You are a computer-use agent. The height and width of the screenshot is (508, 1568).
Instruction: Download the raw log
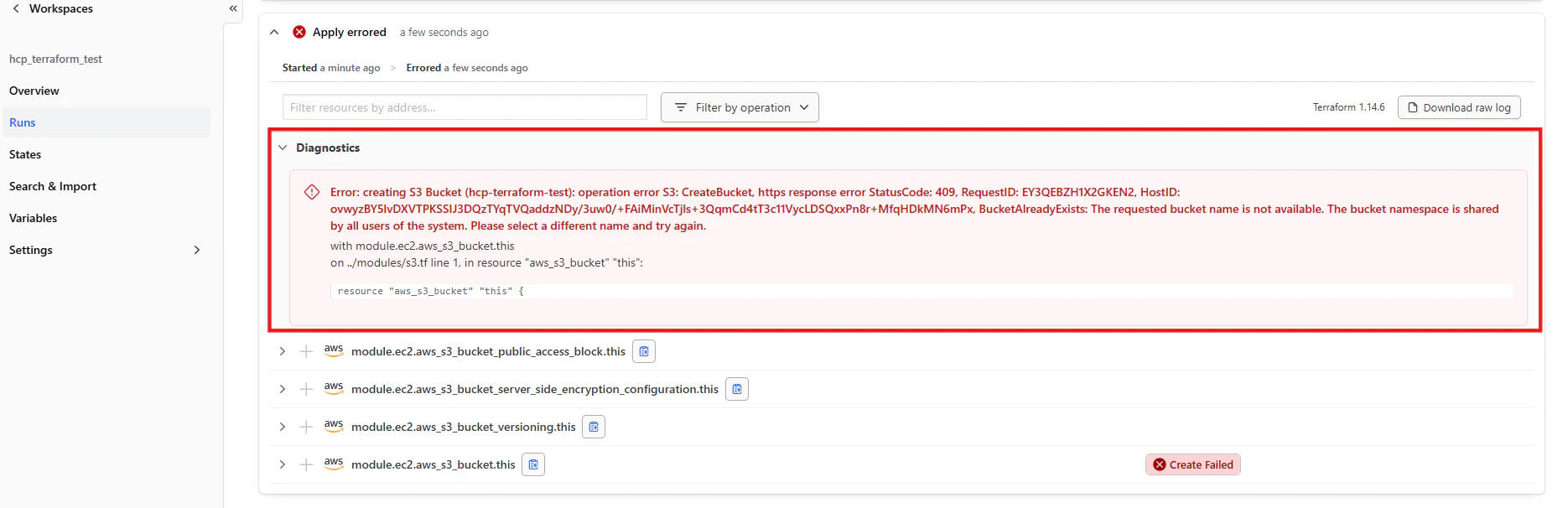[x=1459, y=107]
